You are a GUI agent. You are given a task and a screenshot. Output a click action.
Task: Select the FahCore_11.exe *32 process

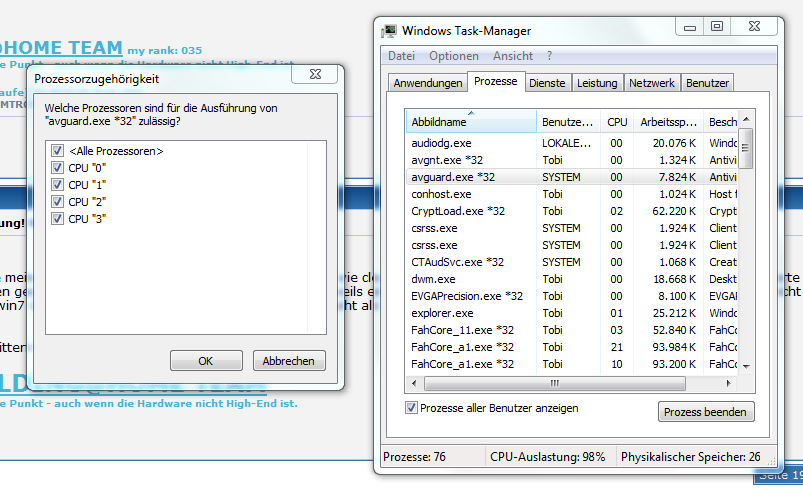pyautogui.click(x=573, y=330)
